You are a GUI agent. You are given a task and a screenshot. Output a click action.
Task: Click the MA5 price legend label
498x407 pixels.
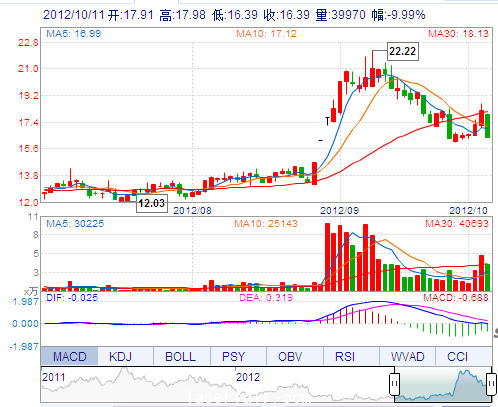(x=73, y=34)
